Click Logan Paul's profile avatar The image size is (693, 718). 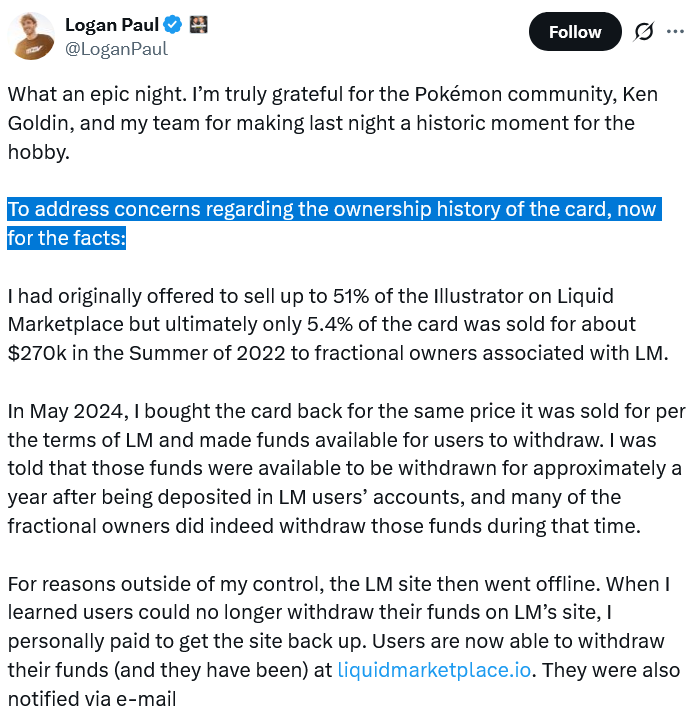(31, 36)
